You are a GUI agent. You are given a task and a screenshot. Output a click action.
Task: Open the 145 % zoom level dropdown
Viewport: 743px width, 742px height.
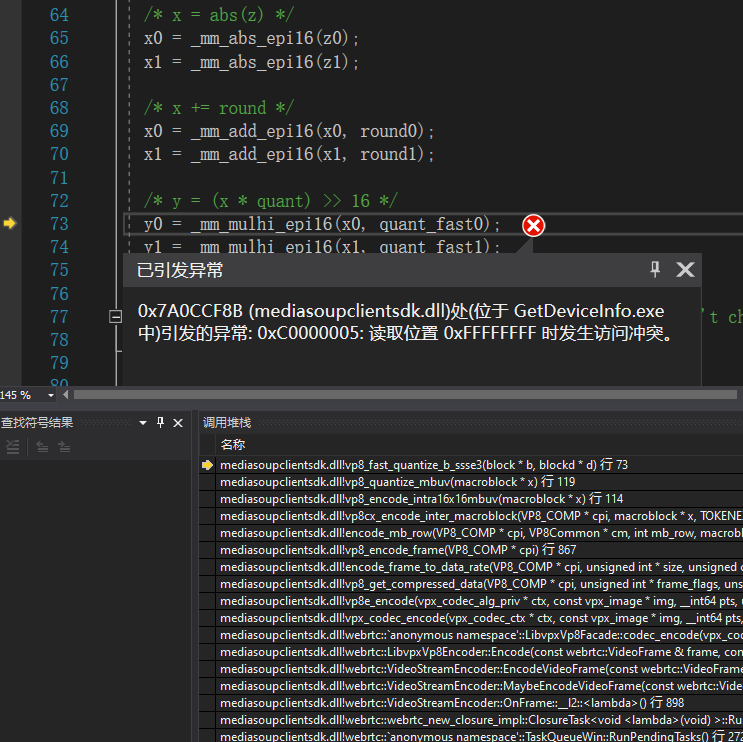click(x=50, y=395)
